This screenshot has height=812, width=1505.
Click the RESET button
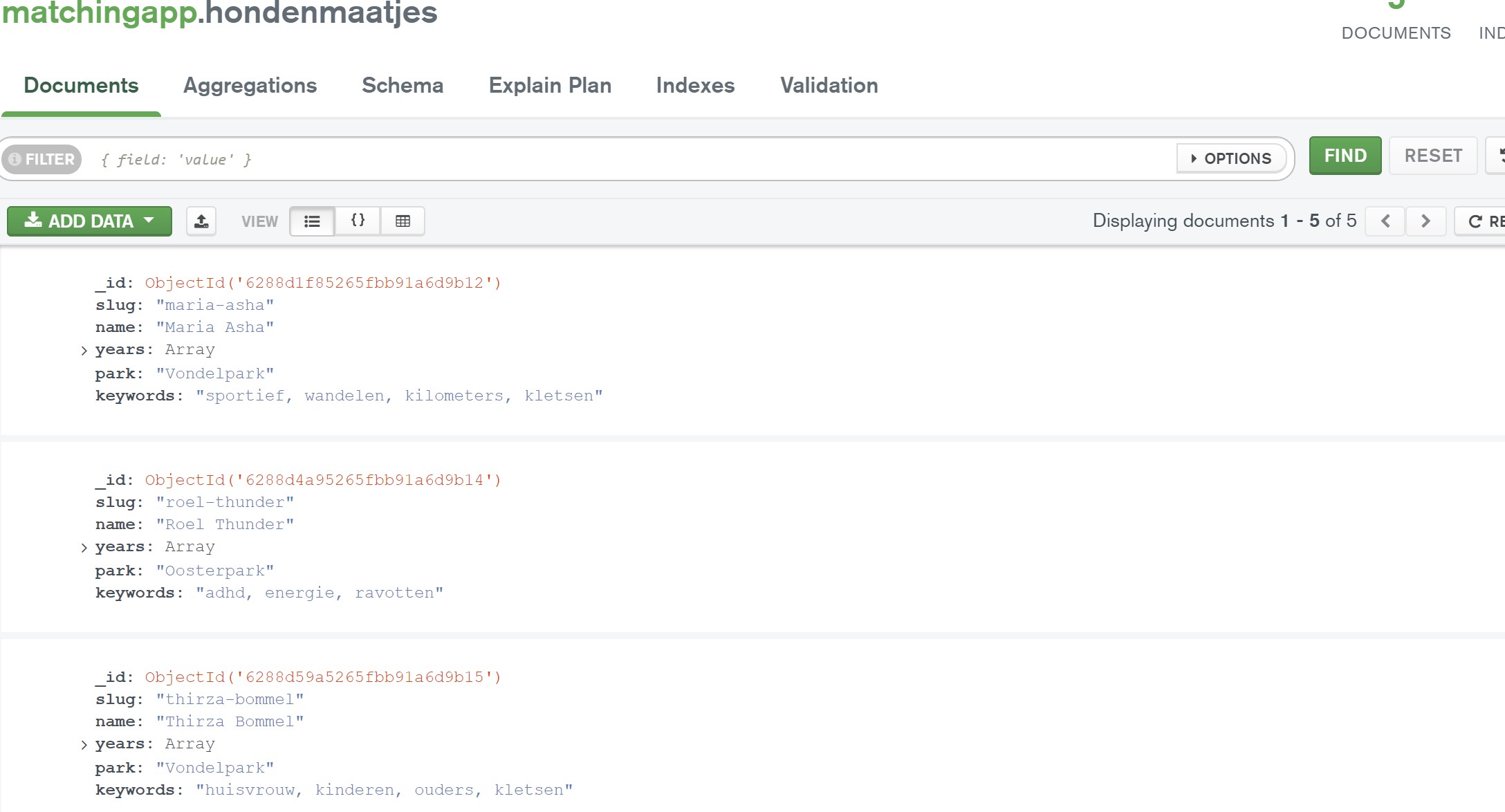(x=1433, y=156)
